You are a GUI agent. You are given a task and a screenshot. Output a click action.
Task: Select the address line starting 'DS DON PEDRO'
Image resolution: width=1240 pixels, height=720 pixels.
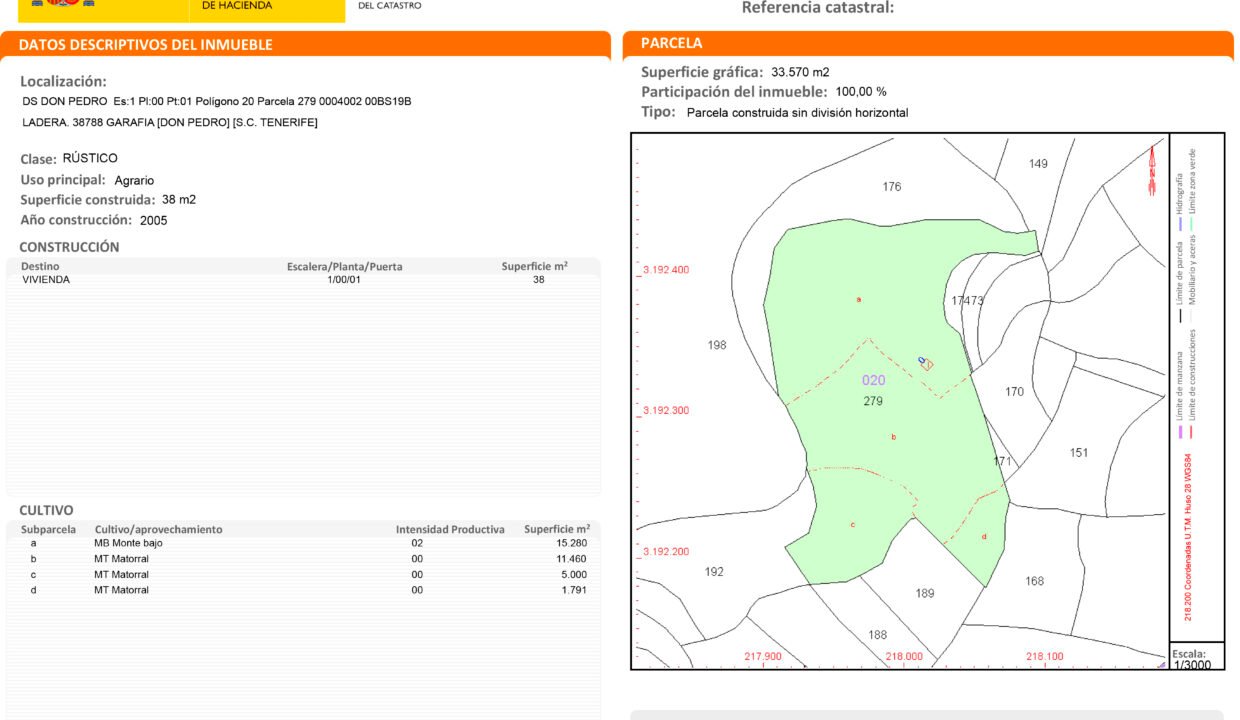click(217, 101)
